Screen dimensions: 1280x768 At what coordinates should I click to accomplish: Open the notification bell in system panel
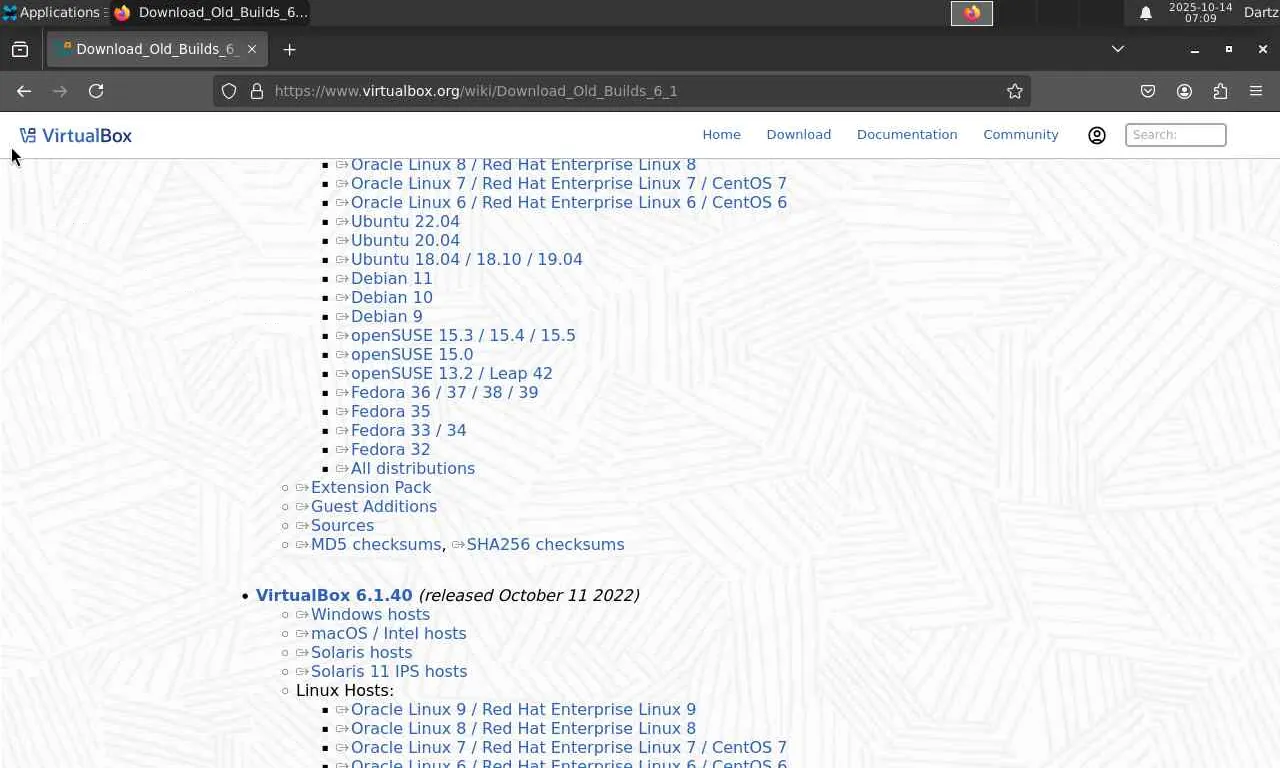(x=1146, y=13)
